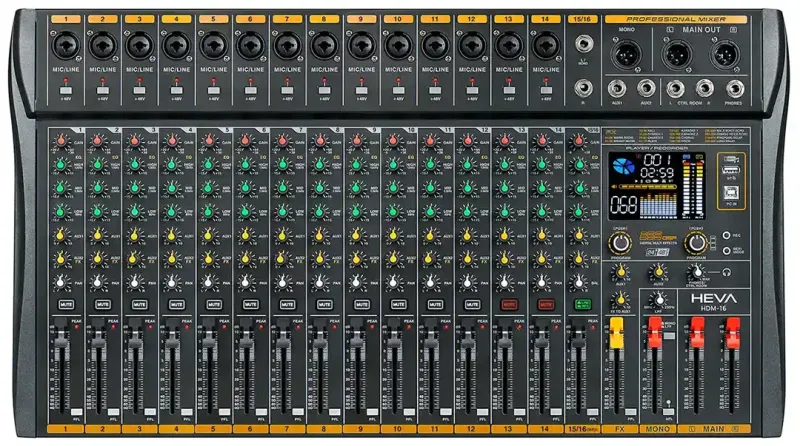The width and height of the screenshot is (800, 446).
Task: Click the MAIN OUT left XLR connector
Action: 677,54
